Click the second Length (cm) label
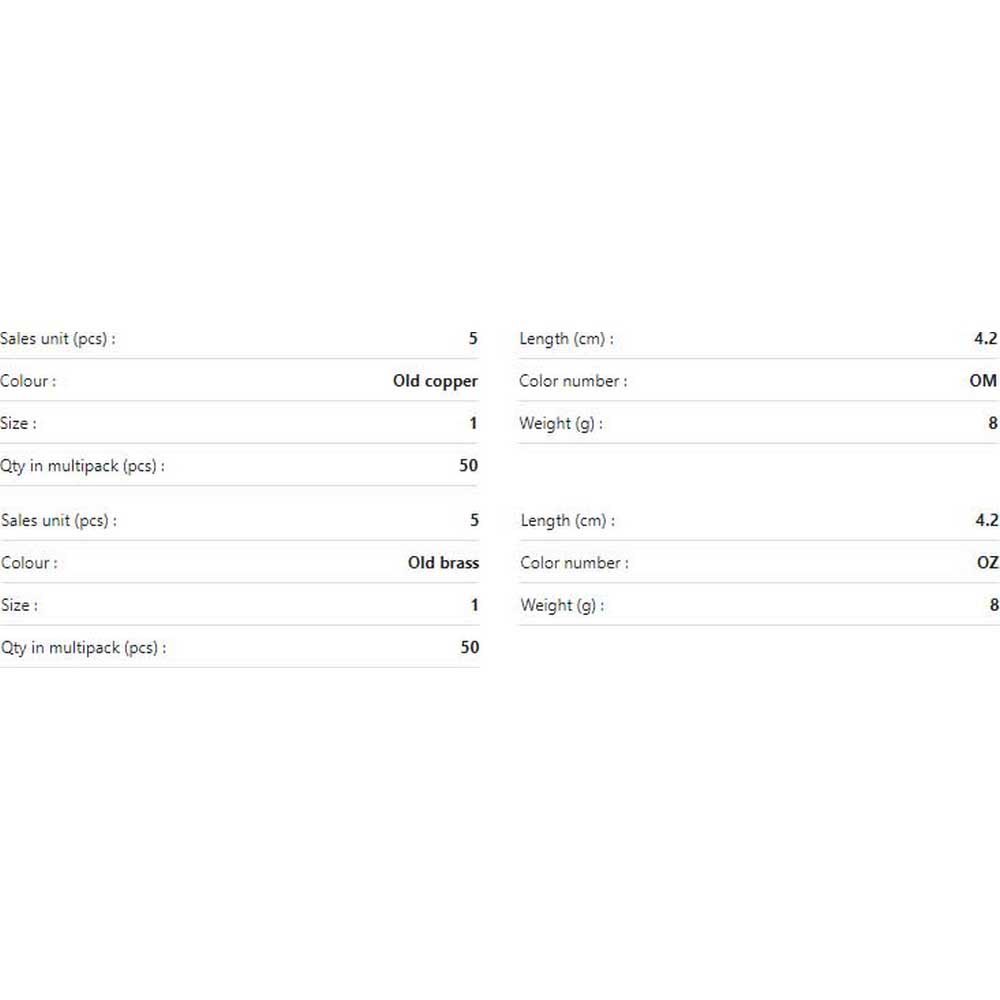Image resolution: width=1000 pixels, height=1000 pixels. pyautogui.click(x=568, y=520)
